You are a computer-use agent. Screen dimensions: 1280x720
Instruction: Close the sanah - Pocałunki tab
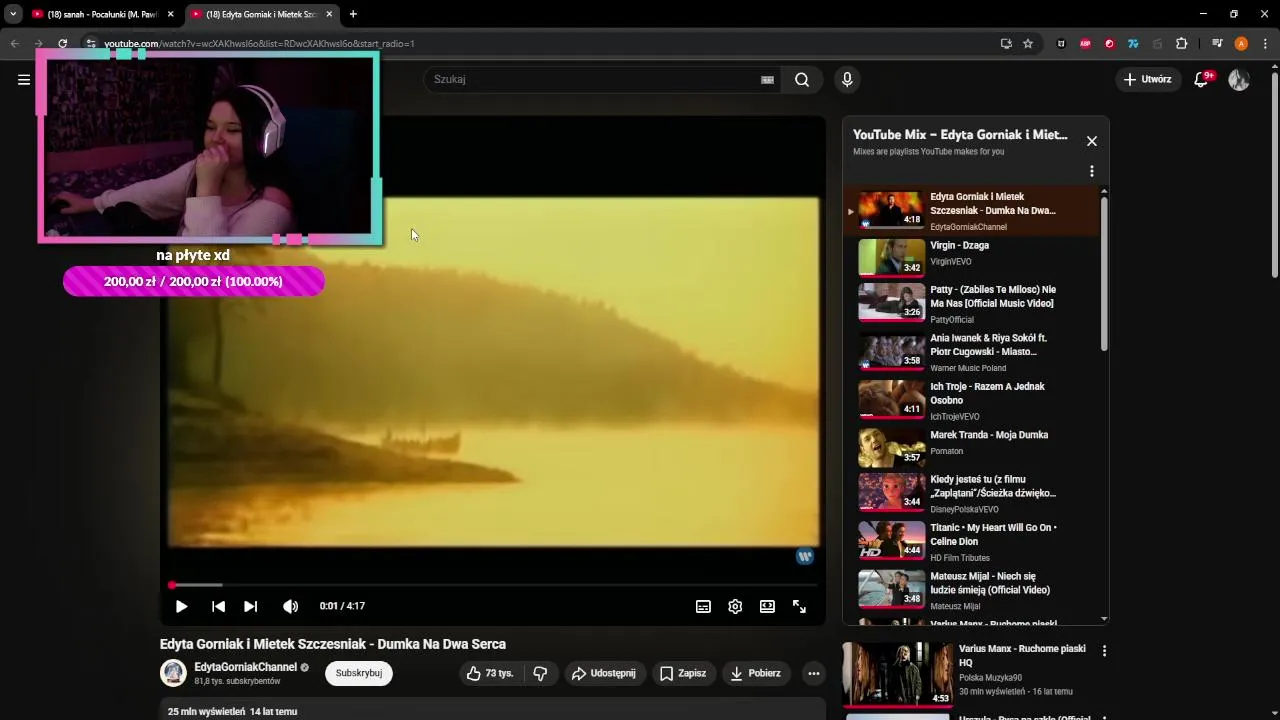point(170,14)
